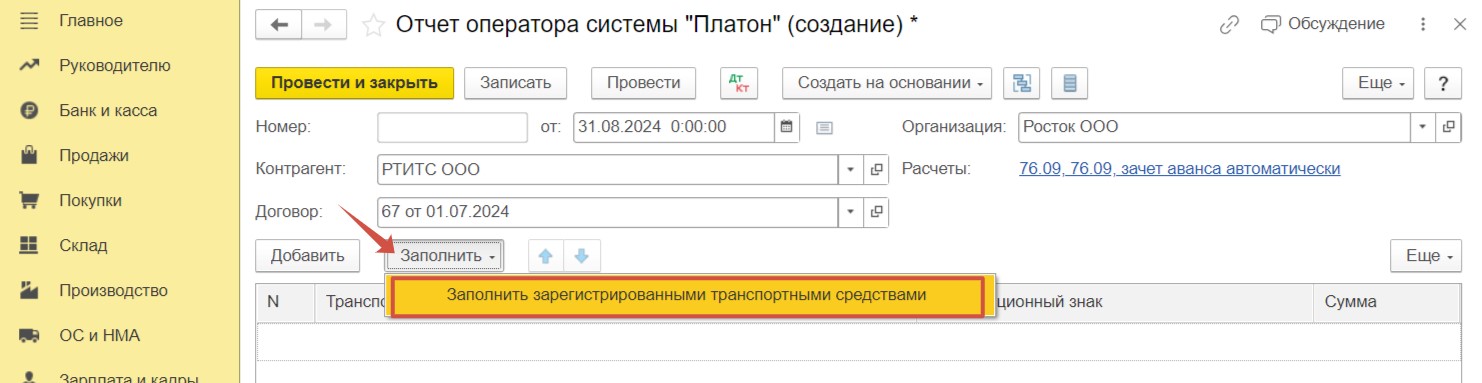Screen dimensions: 1482x383
Task: Open the calendar picker for date field
Action: [x=787, y=127]
